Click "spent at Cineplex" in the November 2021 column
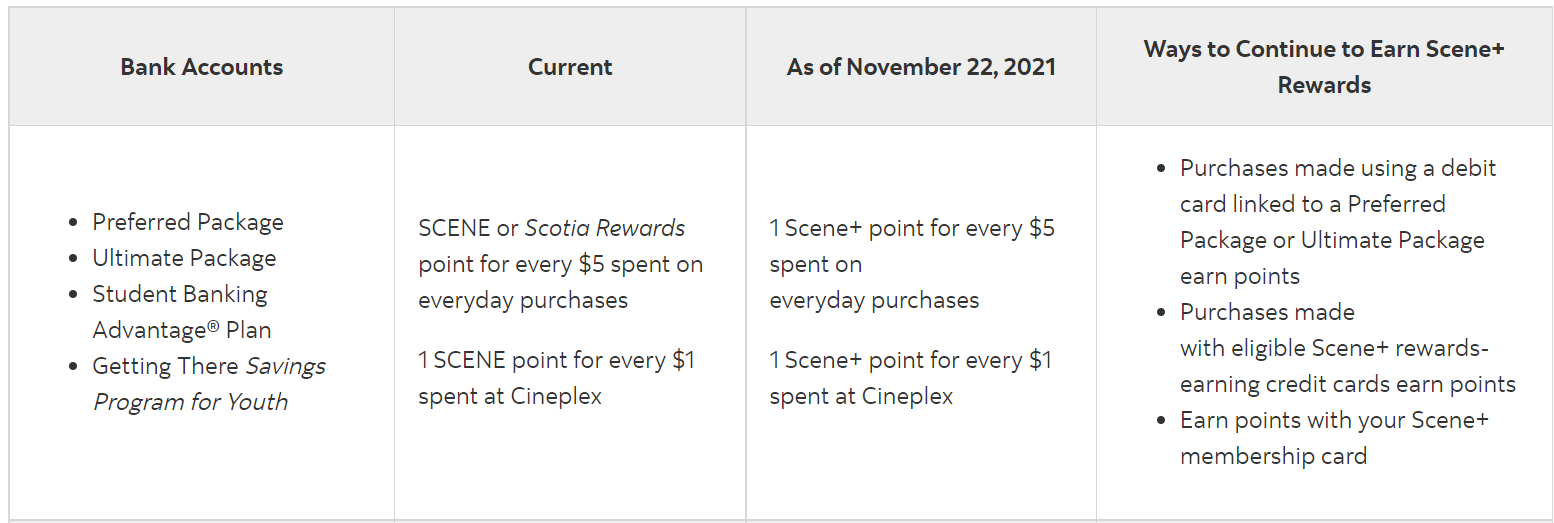Screen dimensions: 1554x523 861,396
